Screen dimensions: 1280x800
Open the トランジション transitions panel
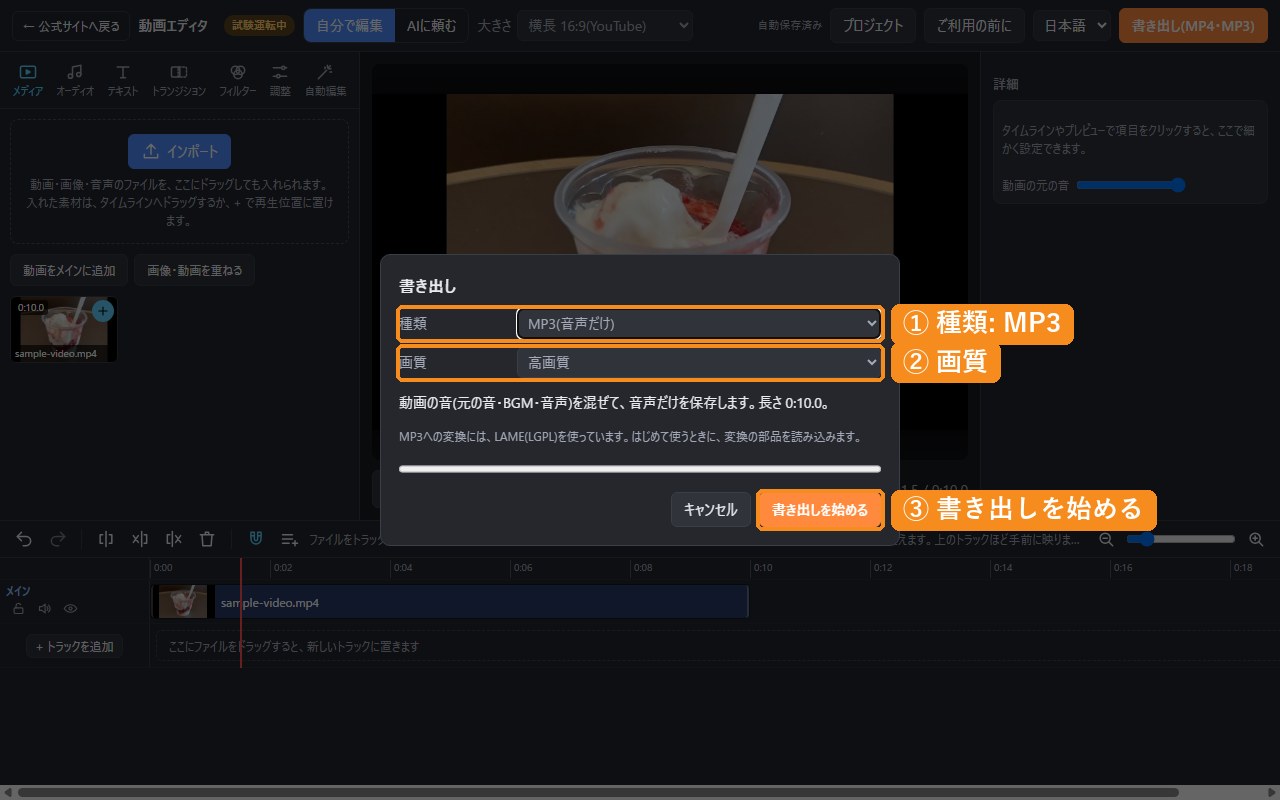[x=179, y=80]
